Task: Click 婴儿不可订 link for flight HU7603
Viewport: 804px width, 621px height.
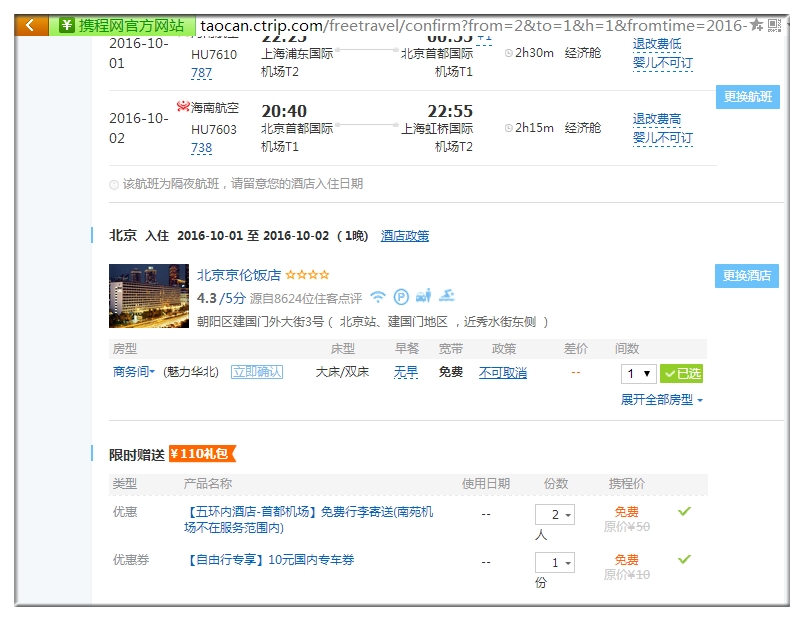Action: tap(662, 138)
